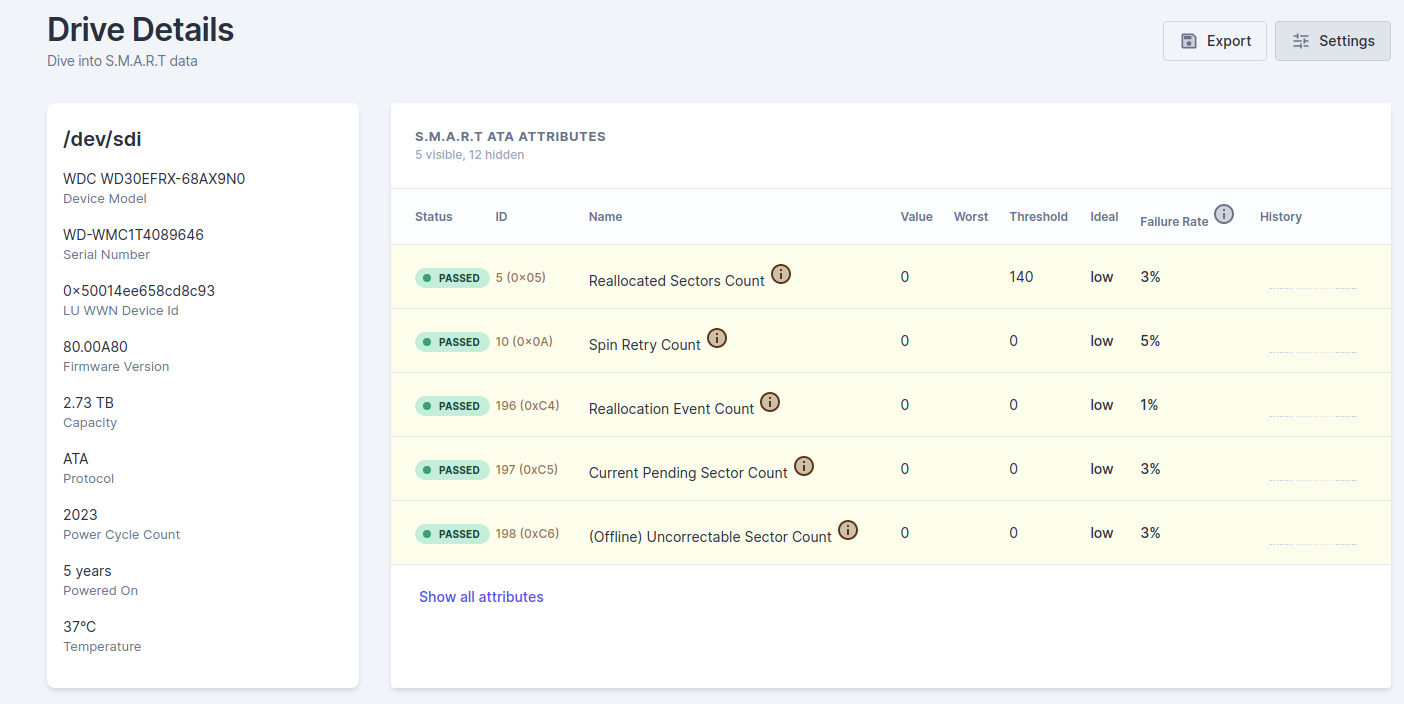Expand the Spin Retry Count row

[x=890, y=341]
